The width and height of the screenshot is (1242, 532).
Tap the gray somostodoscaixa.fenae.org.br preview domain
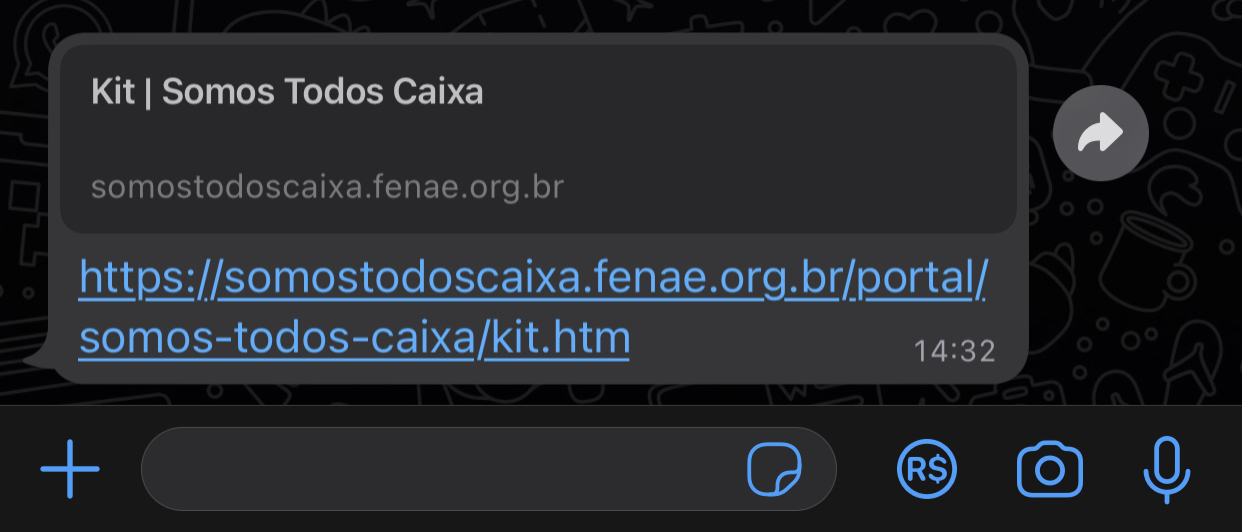328,187
